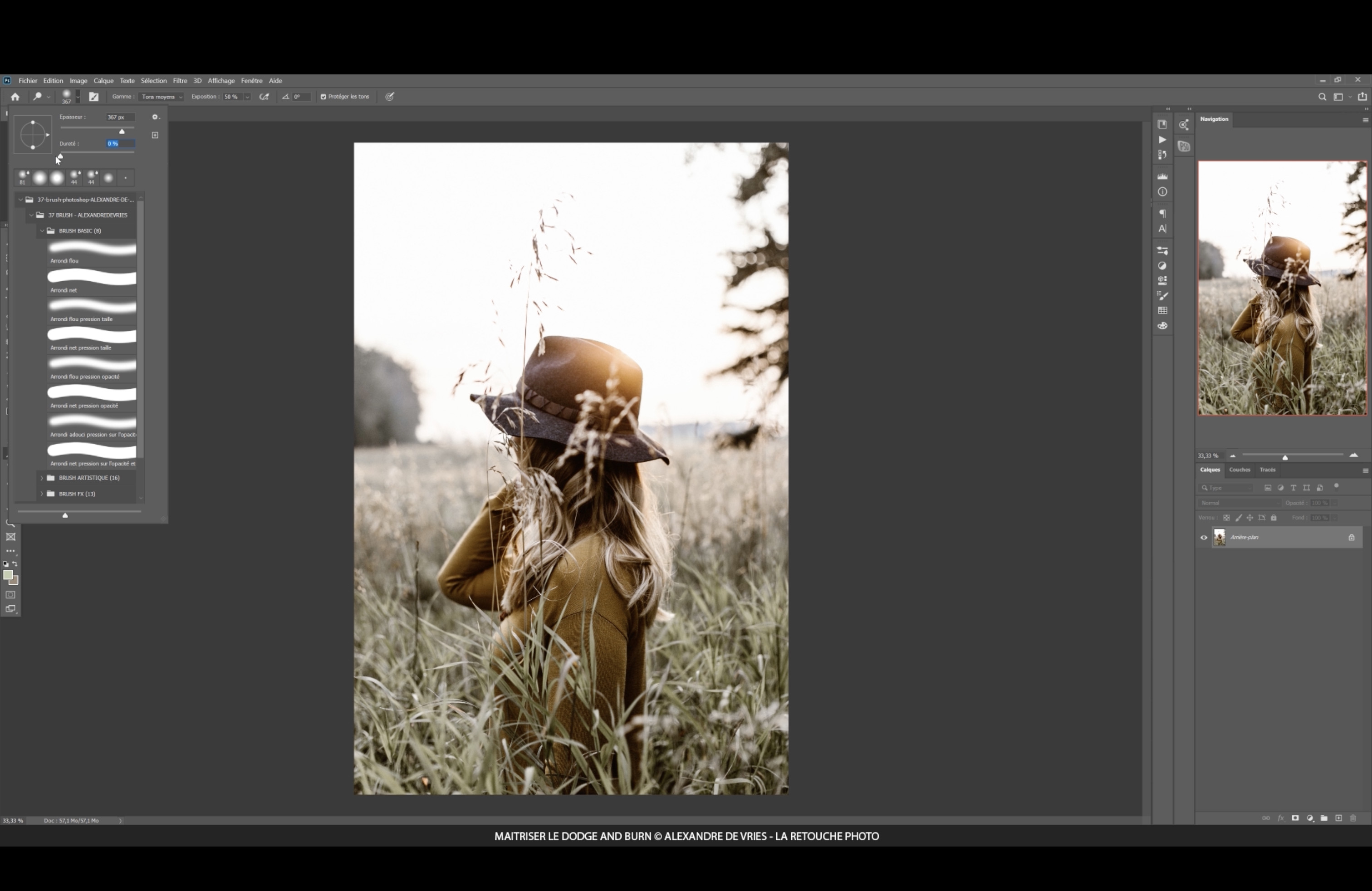Expand the BRUSH ARTISTIQUE (16) folder
Screen dimensions: 1372x891
(41, 478)
